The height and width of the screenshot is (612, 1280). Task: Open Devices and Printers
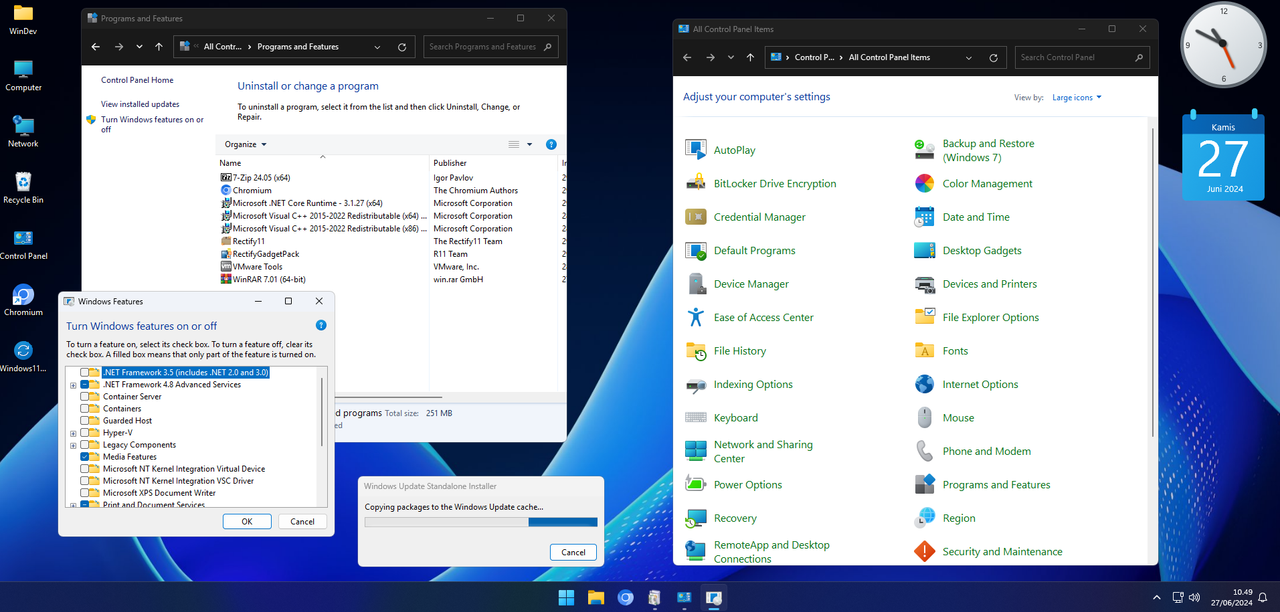coord(976,284)
